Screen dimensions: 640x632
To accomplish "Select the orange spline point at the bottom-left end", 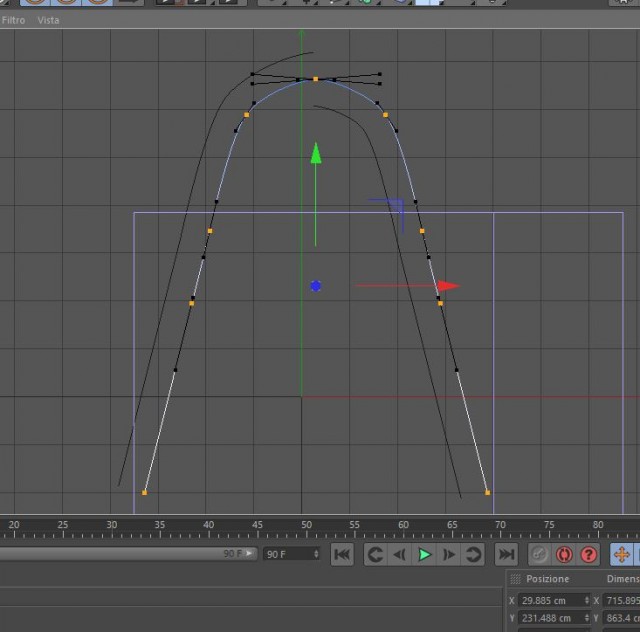I will 144,493.
